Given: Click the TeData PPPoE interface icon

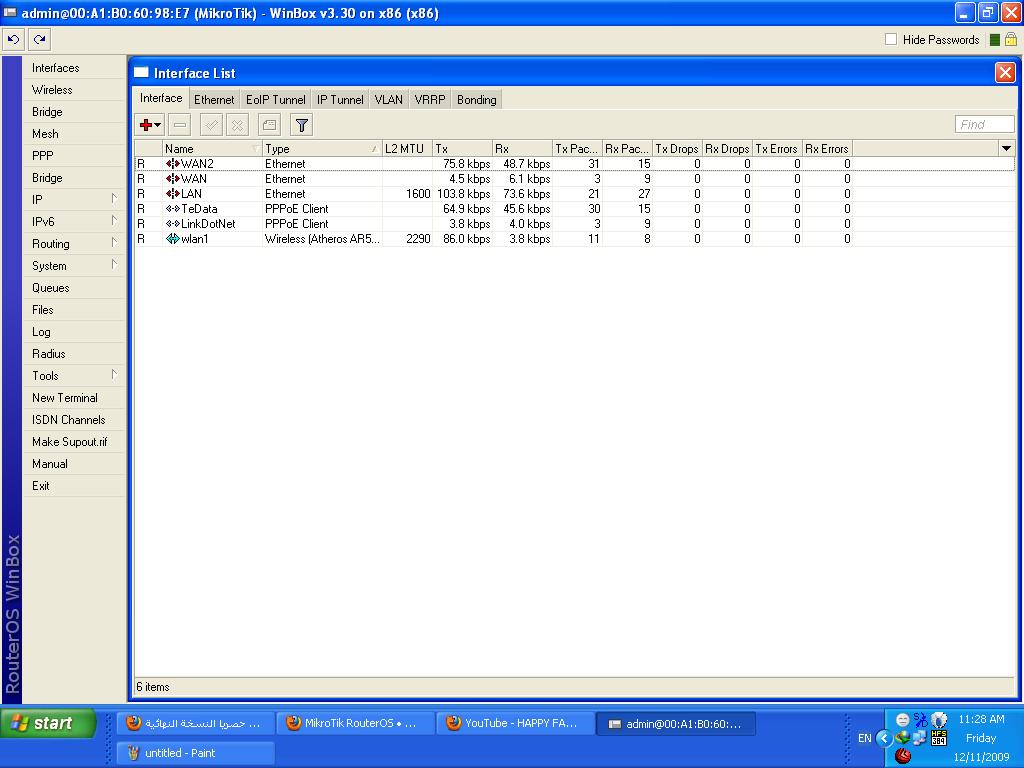Looking at the screenshot, I should click(x=172, y=209).
